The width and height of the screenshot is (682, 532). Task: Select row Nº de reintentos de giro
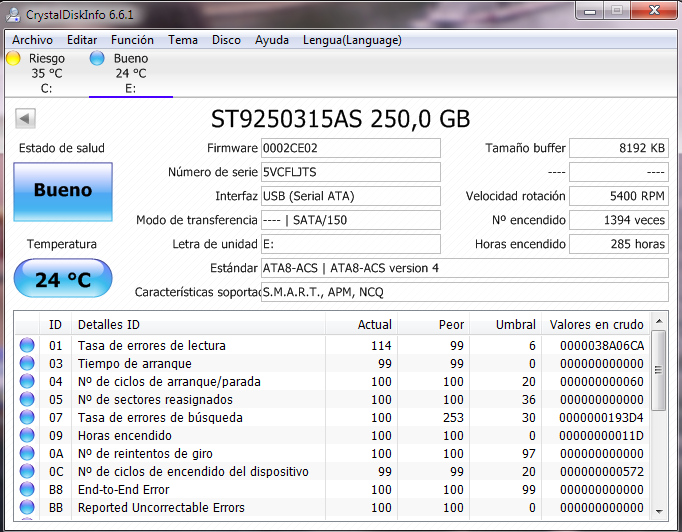coord(332,453)
